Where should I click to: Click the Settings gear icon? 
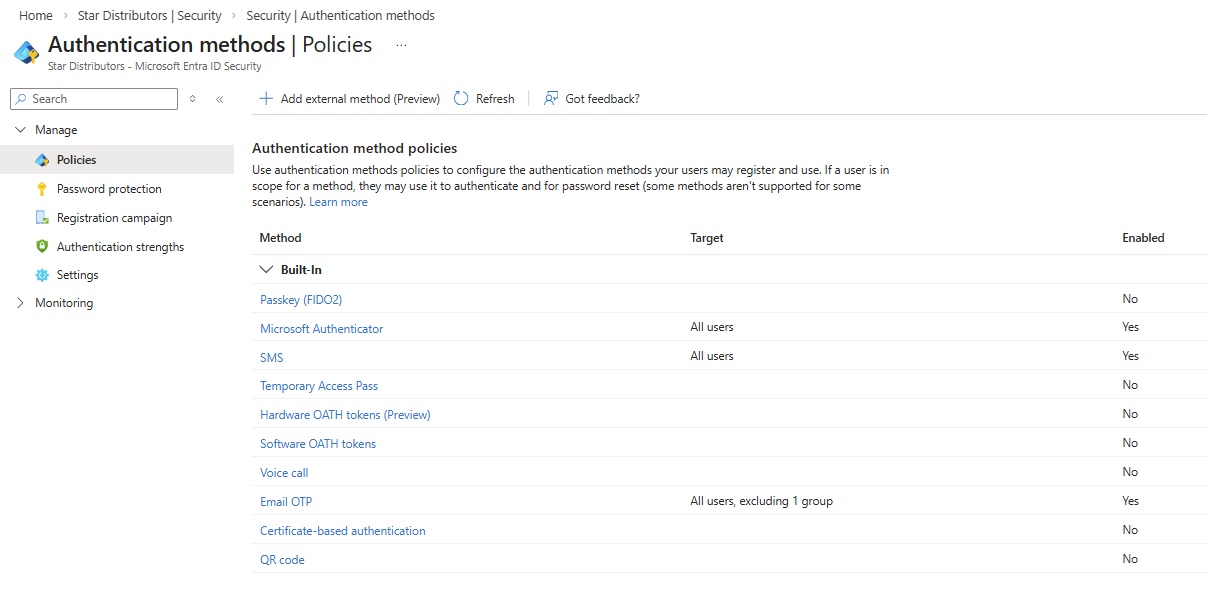(42, 275)
